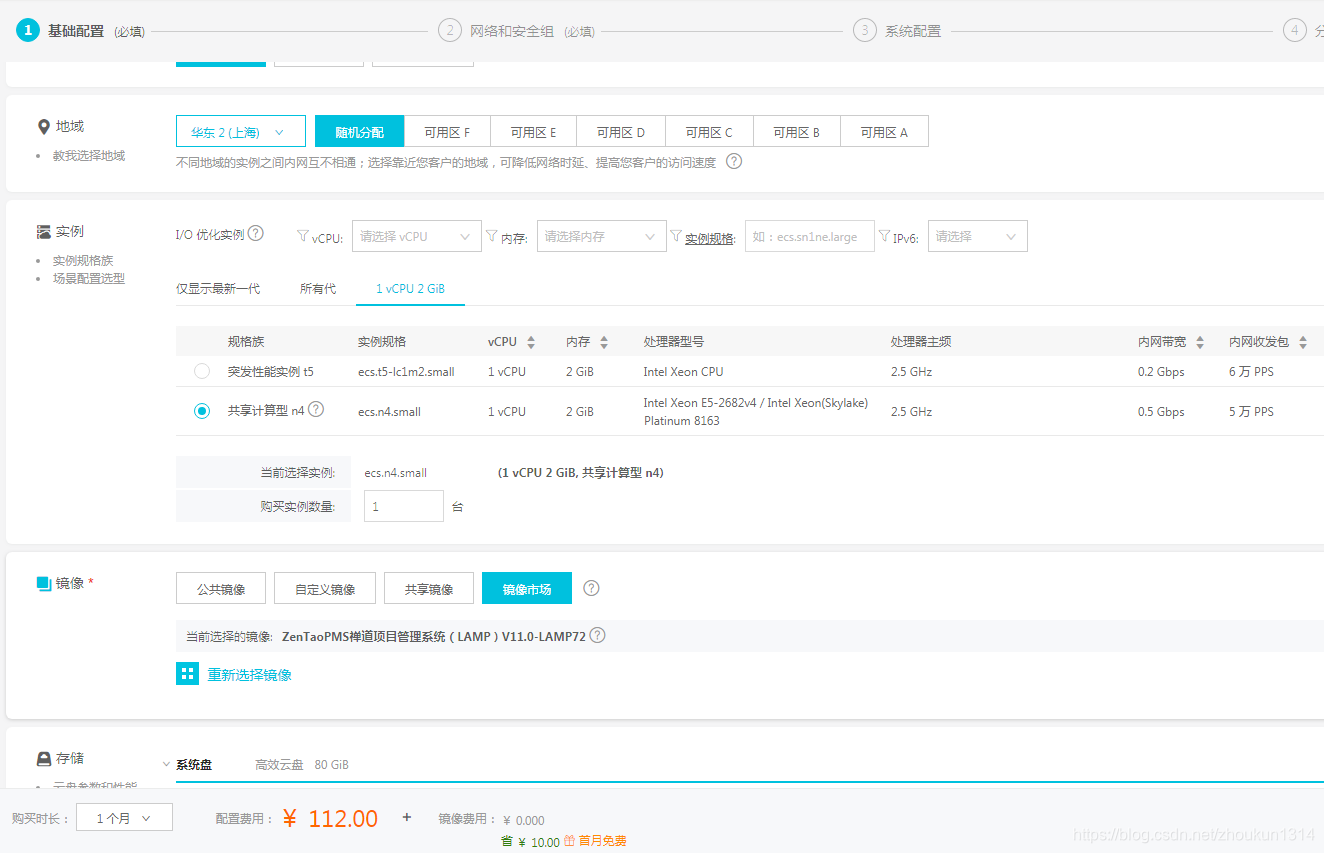Click 处理器型号 column header
Viewport: 1324px width, 853px height.
[x=674, y=342]
